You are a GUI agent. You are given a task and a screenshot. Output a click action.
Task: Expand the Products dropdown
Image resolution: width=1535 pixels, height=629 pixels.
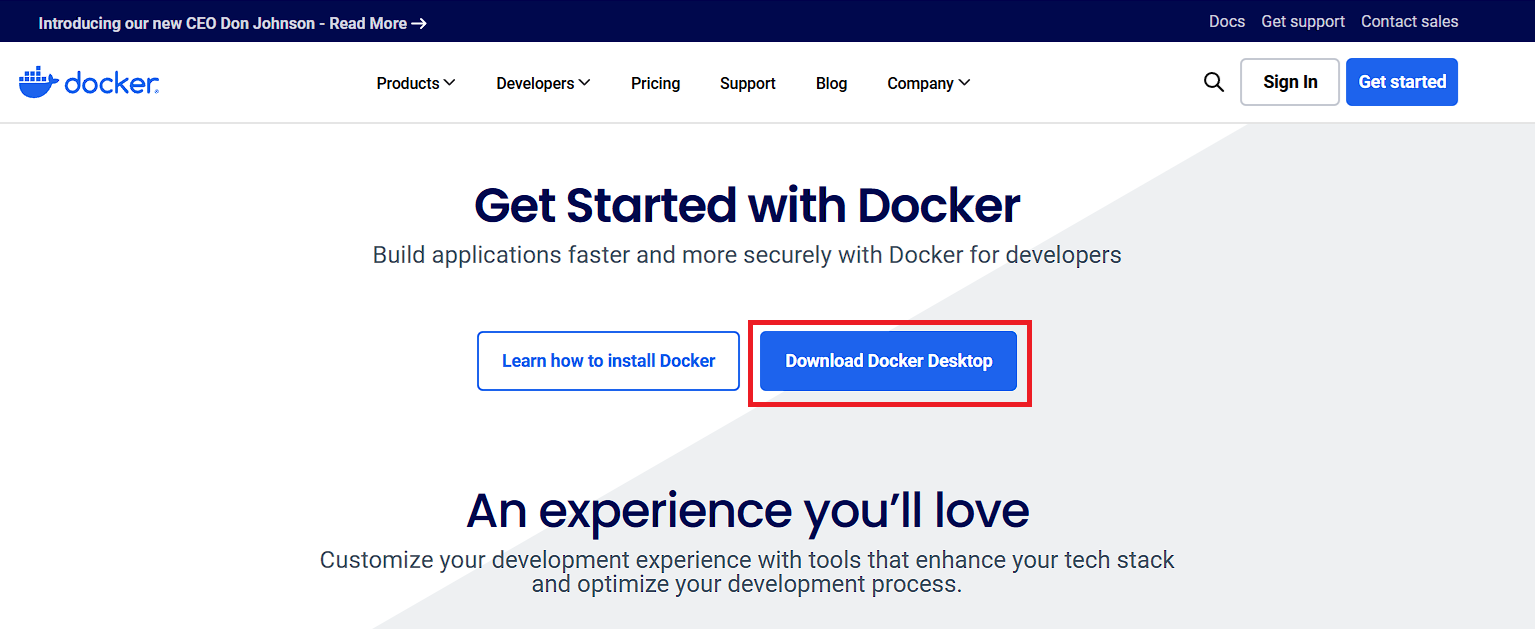click(415, 83)
